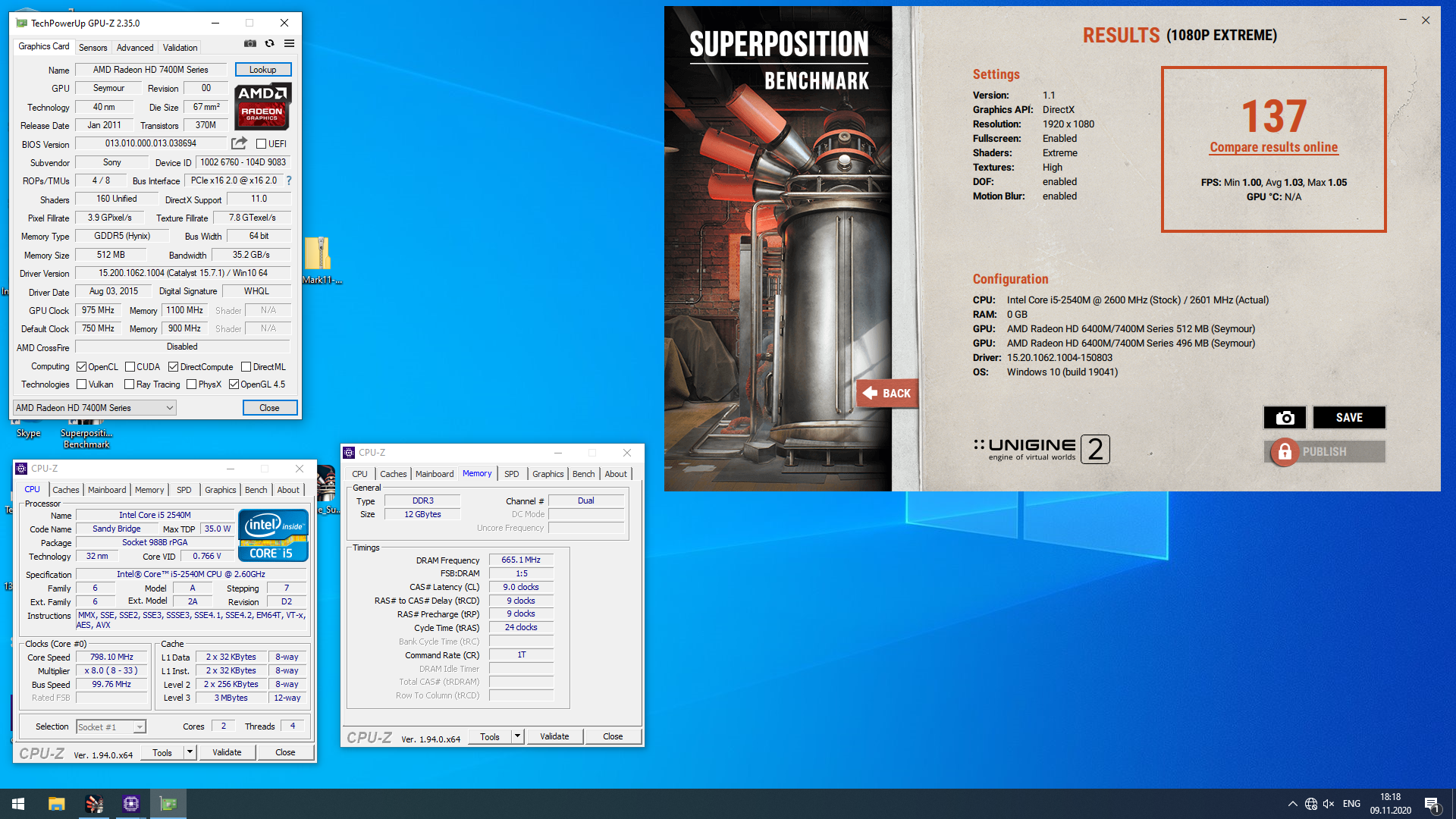Click the GPU-Z refresh icon
The width and height of the screenshot is (1456, 819).
[269, 44]
